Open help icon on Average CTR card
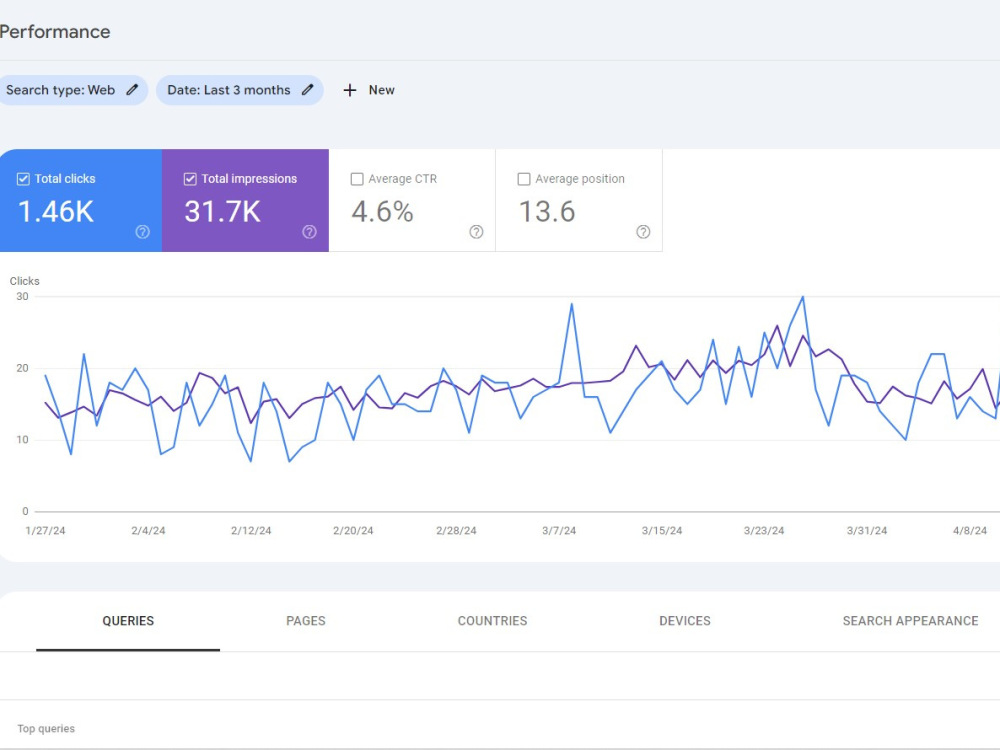 tap(476, 232)
